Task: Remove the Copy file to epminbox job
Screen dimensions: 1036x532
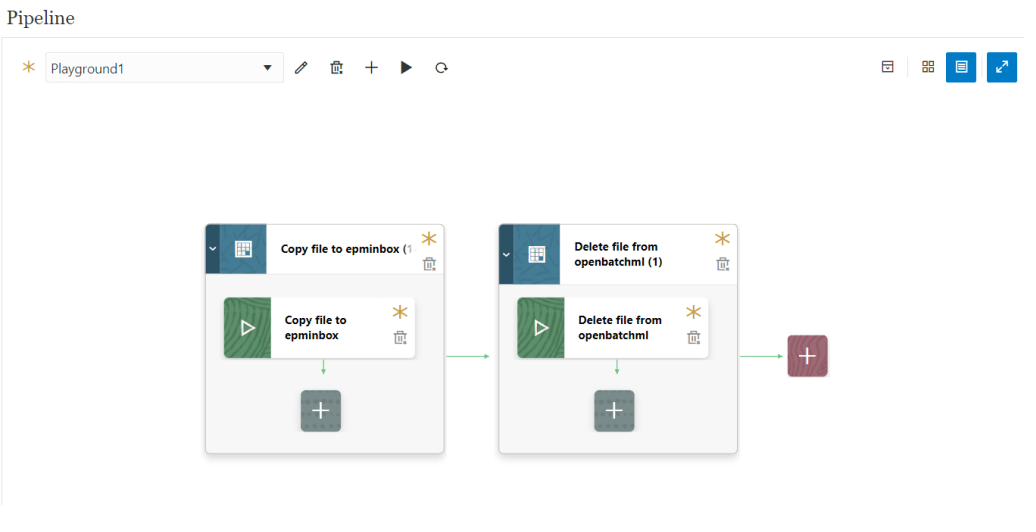Action: coord(400,338)
